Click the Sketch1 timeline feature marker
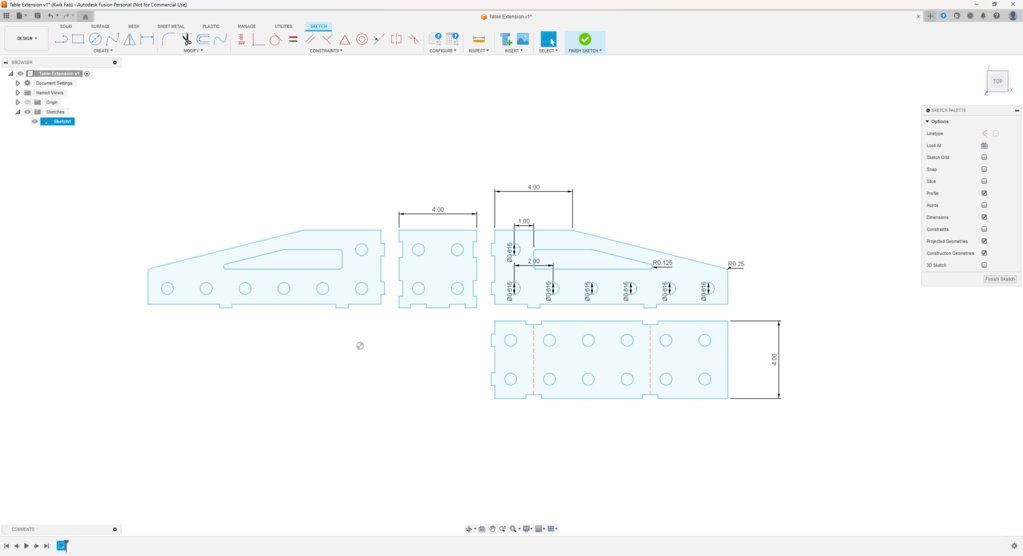Image resolution: width=1023 pixels, height=556 pixels. [x=62, y=546]
